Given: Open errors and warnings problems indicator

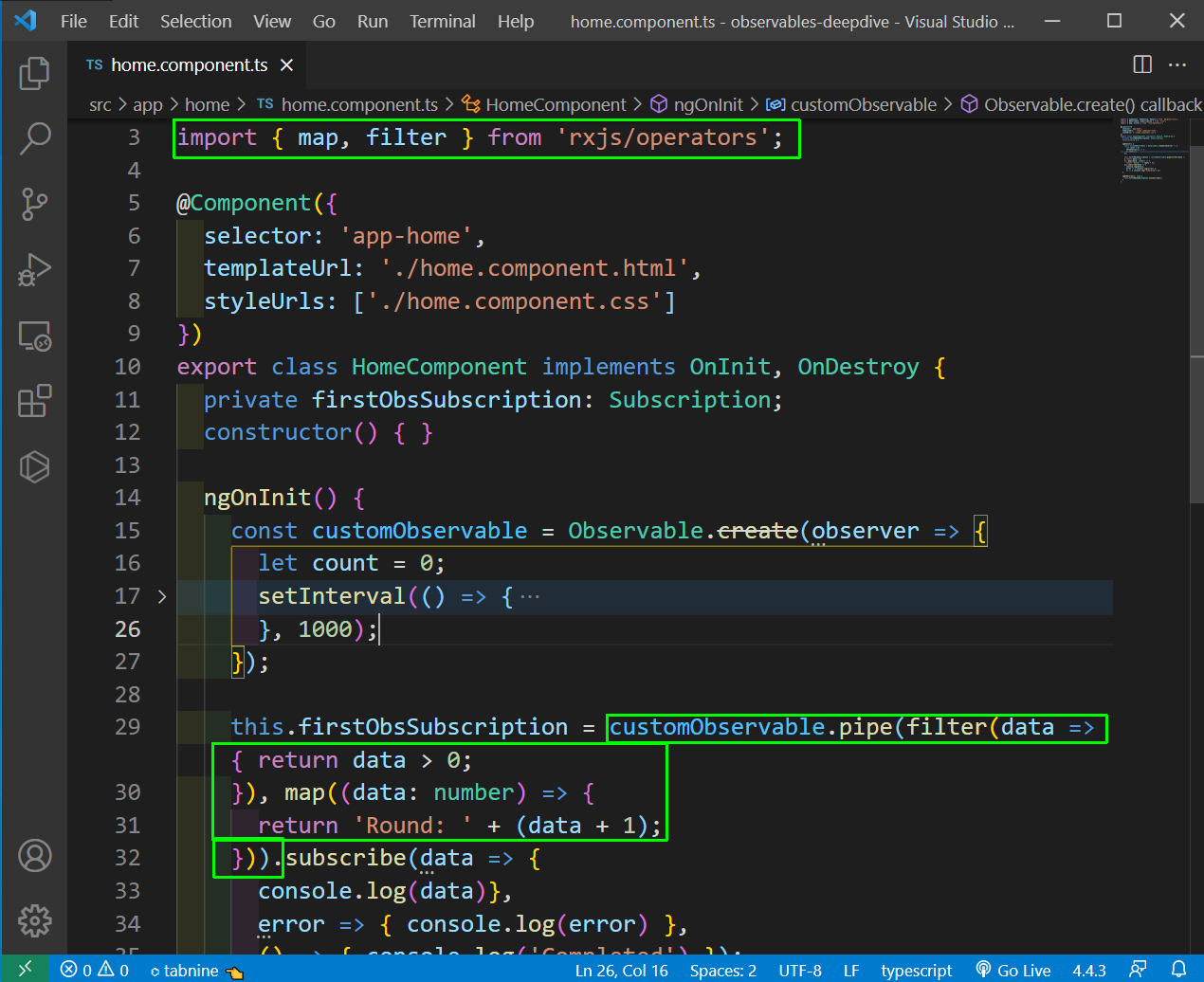Looking at the screenshot, I should 95,970.
